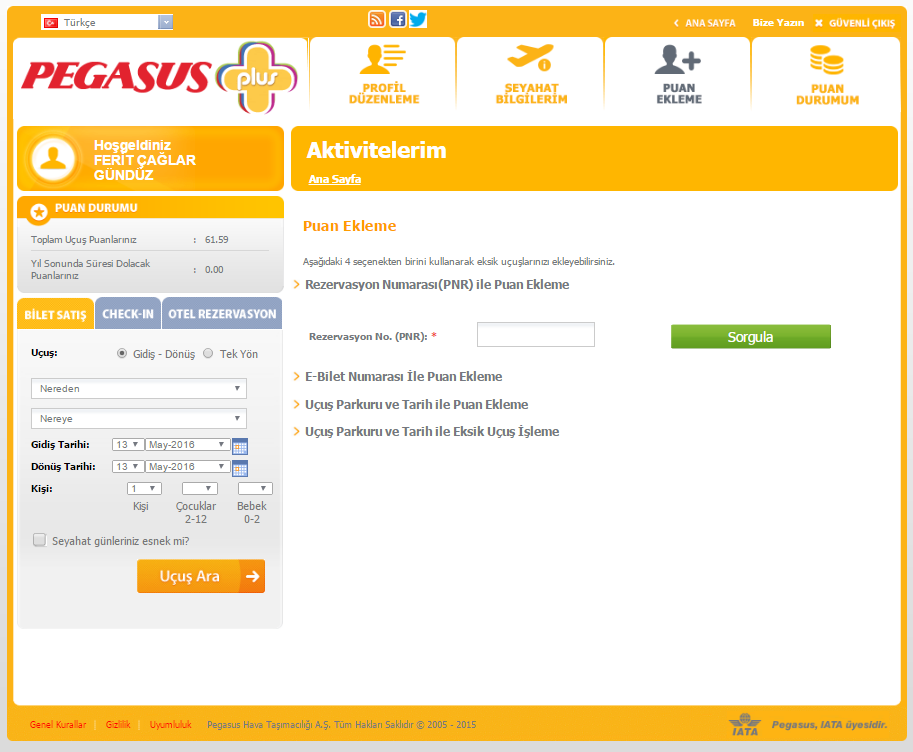Switch to the Otel Rezervasyon tab
Viewport: 913px width, 752px height.
[x=222, y=314]
